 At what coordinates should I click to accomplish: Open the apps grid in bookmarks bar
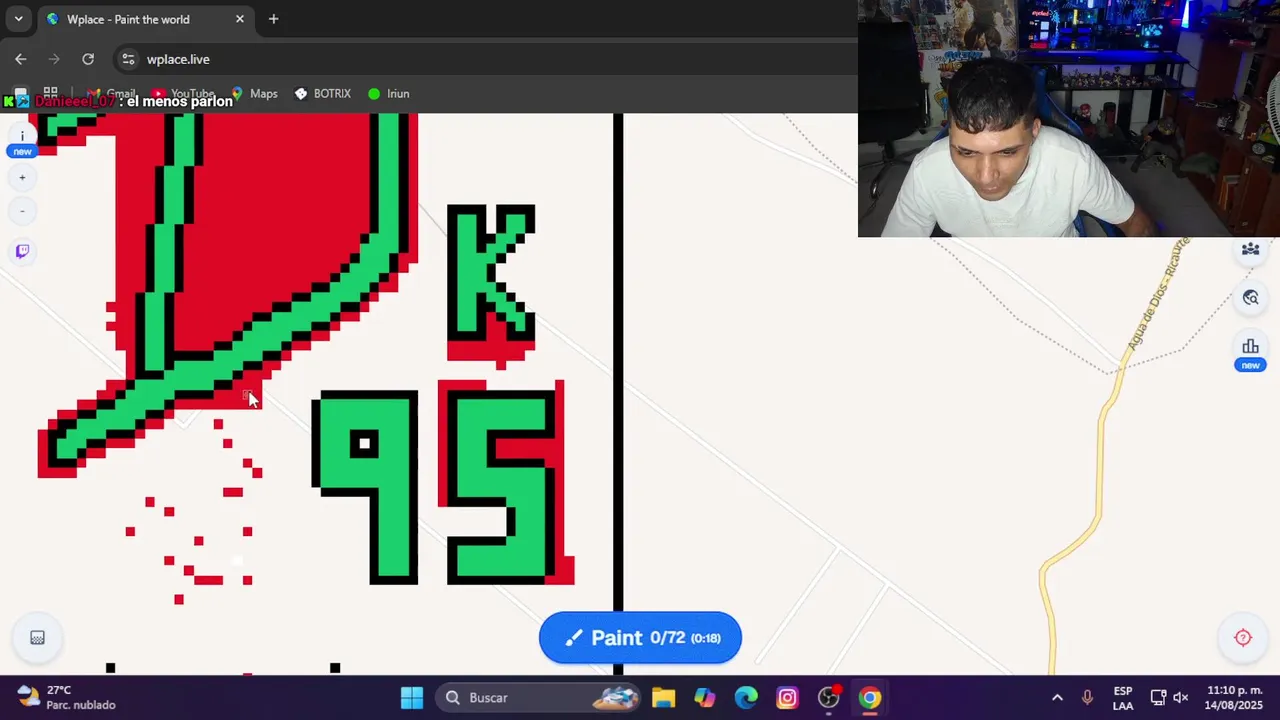coord(50,92)
